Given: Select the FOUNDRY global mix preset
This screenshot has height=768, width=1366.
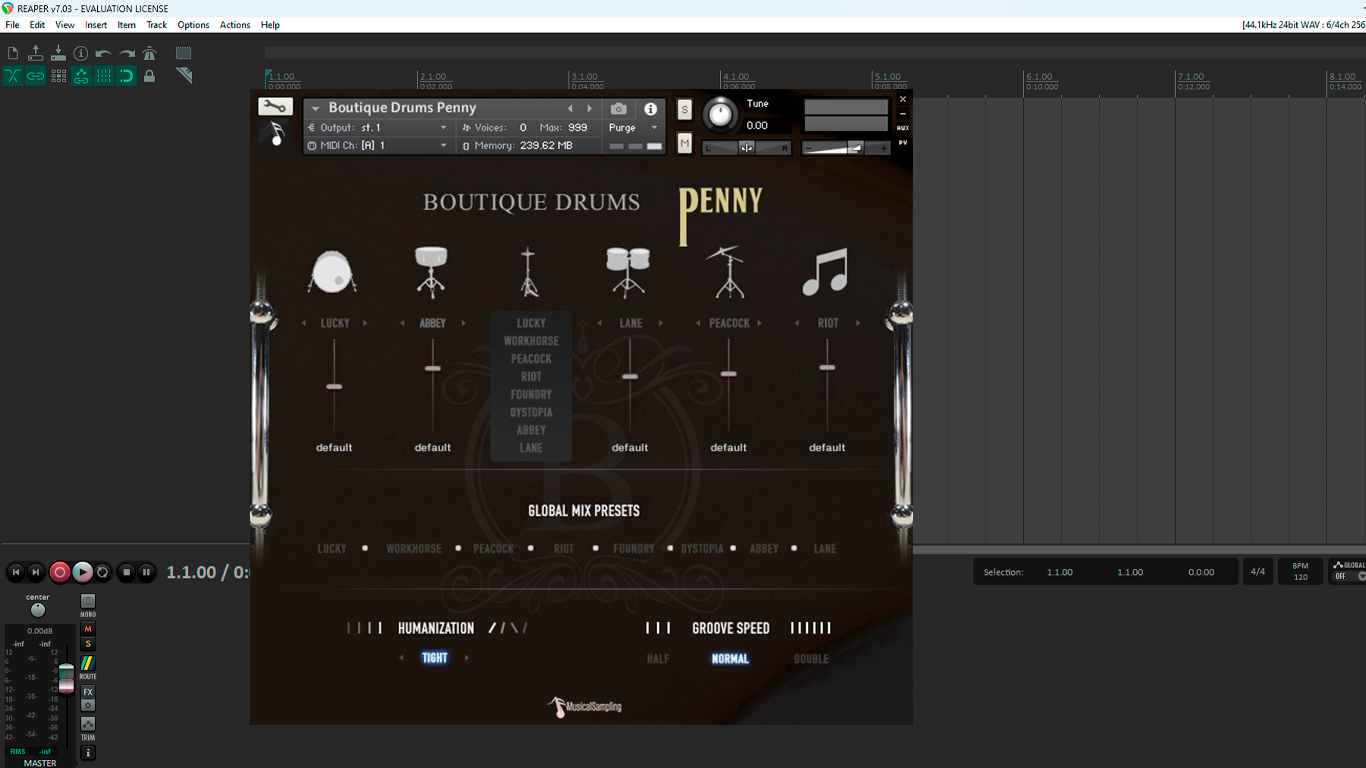Looking at the screenshot, I should pyautogui.click(x=634, y=549).
